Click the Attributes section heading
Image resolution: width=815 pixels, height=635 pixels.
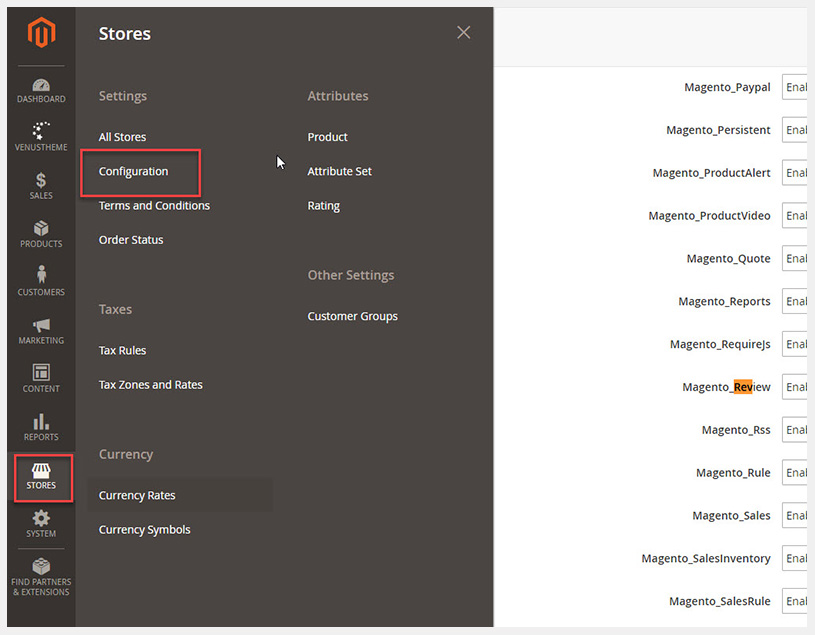pos(338,96)
